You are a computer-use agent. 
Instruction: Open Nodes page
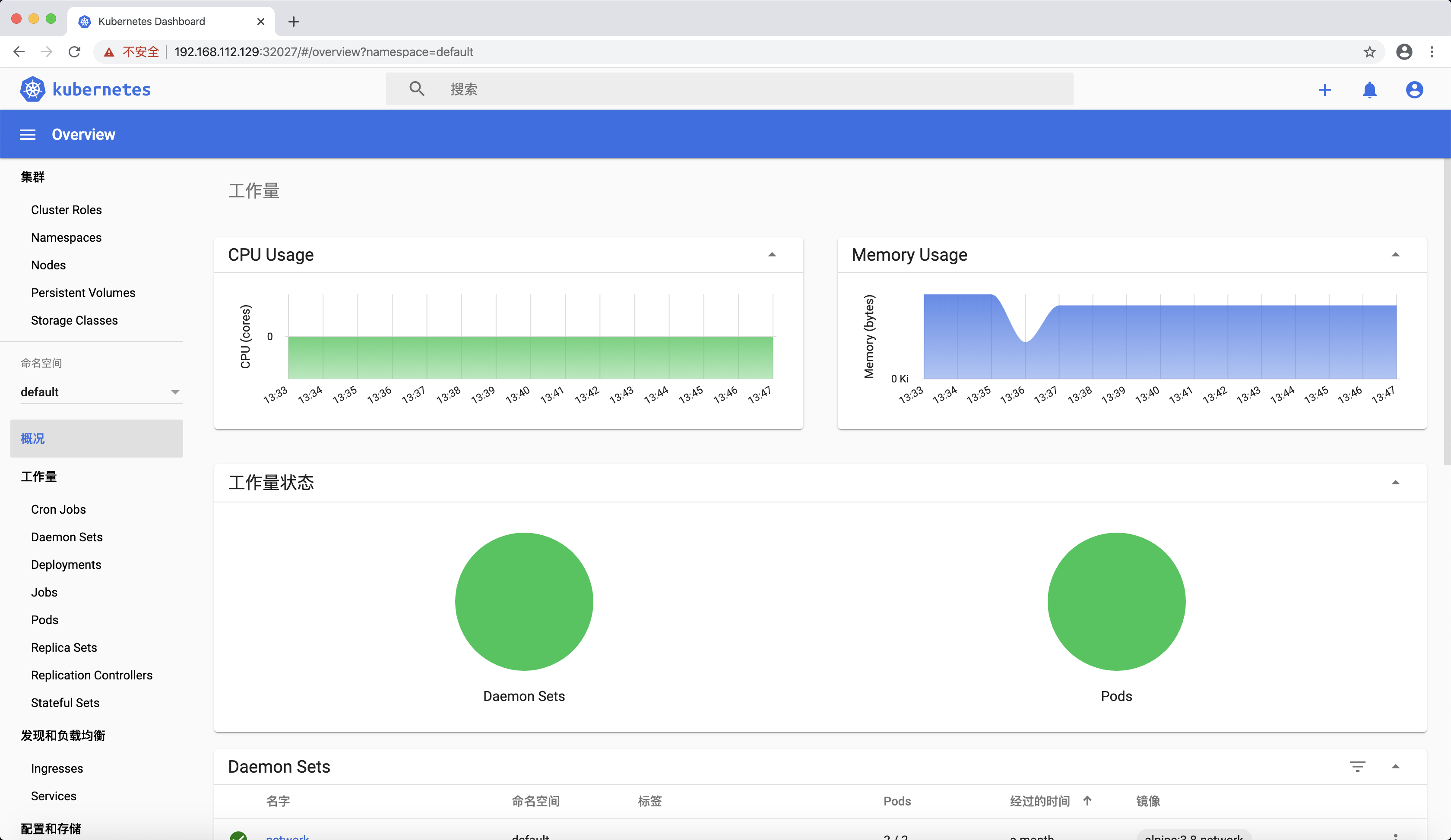[48, 265]
